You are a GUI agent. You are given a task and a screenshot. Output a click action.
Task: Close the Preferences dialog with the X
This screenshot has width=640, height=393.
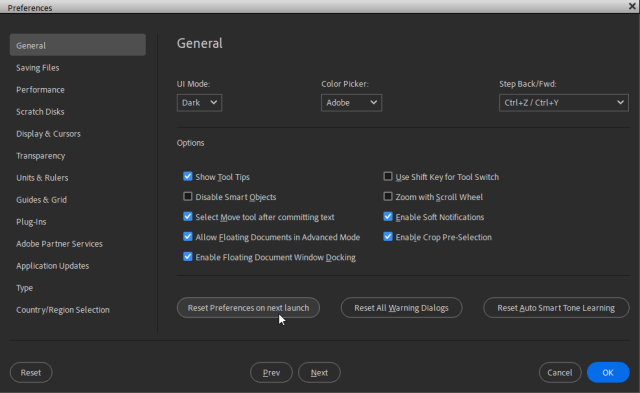pos(632,6)
